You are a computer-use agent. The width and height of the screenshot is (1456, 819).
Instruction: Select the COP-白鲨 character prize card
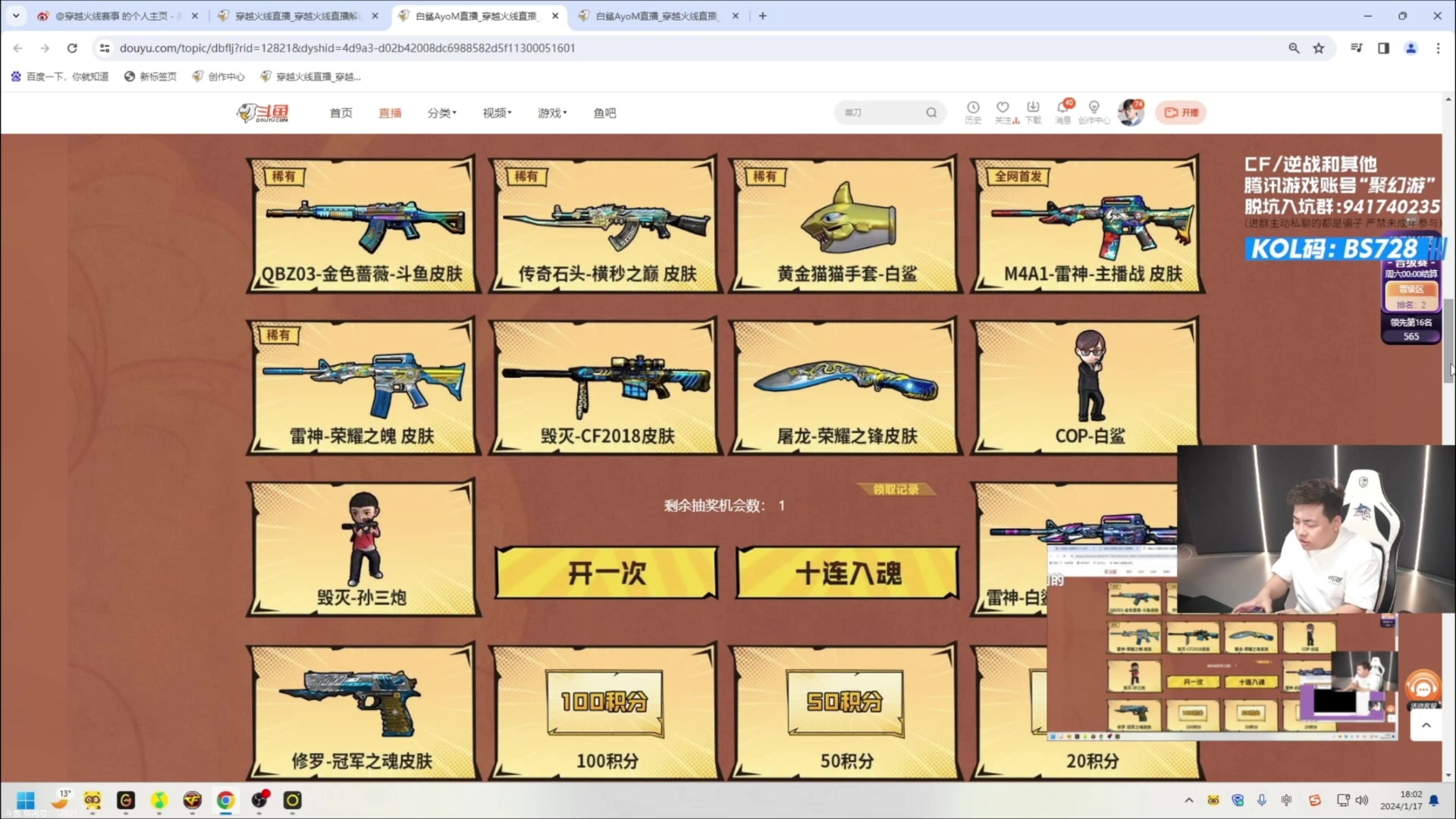click(x=1087, y=387)
